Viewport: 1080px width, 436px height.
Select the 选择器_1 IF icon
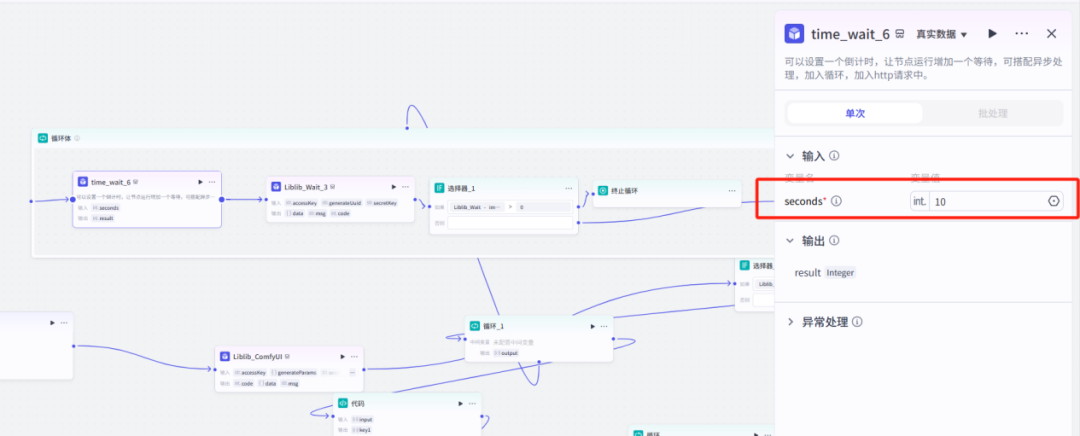tap(439, 187)
